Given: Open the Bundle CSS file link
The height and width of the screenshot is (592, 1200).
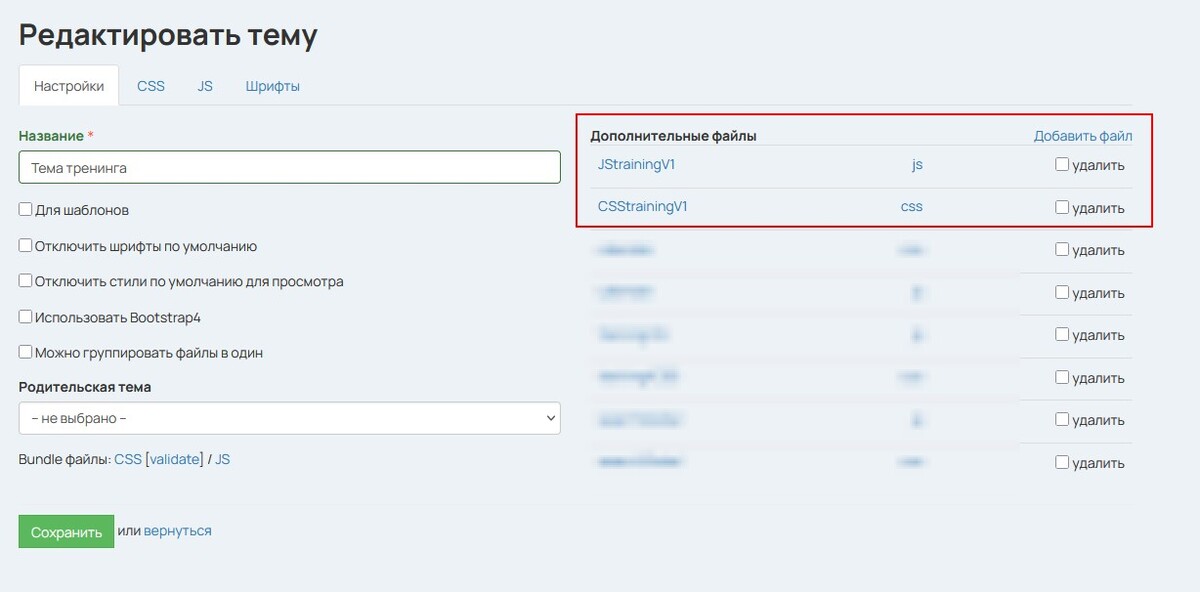Looking at the screenshot, I should click(128, 459).
